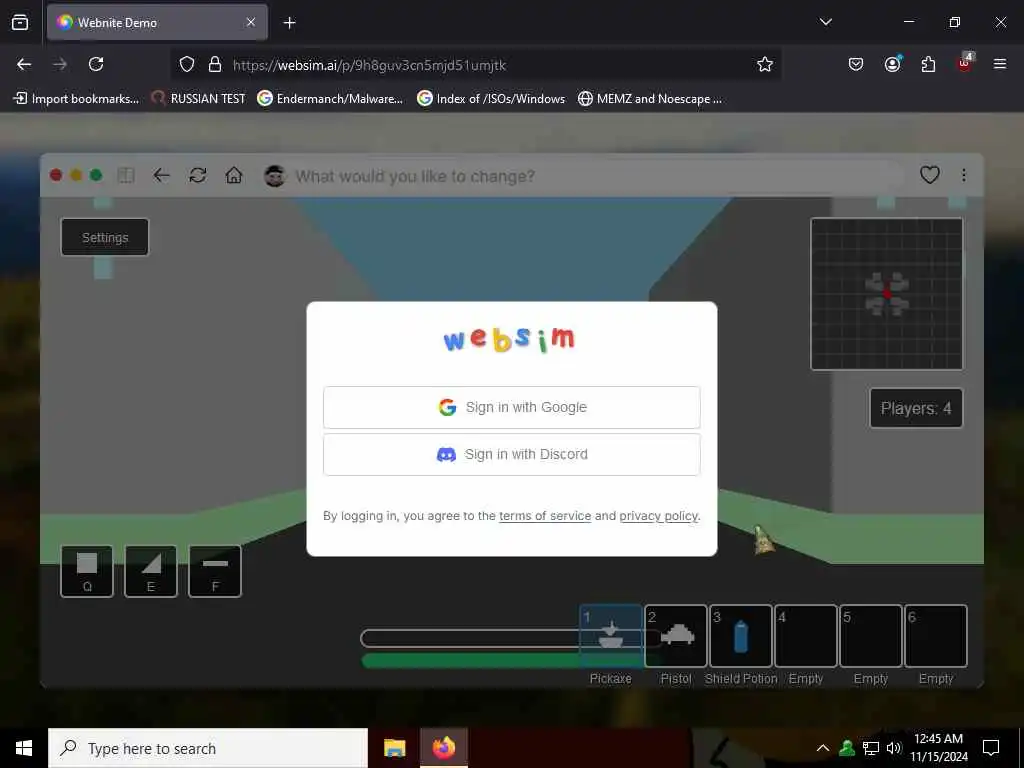This screenshot has height=768, width=1024.
Task: Sign in with Google
Action: tap(511, 408)
